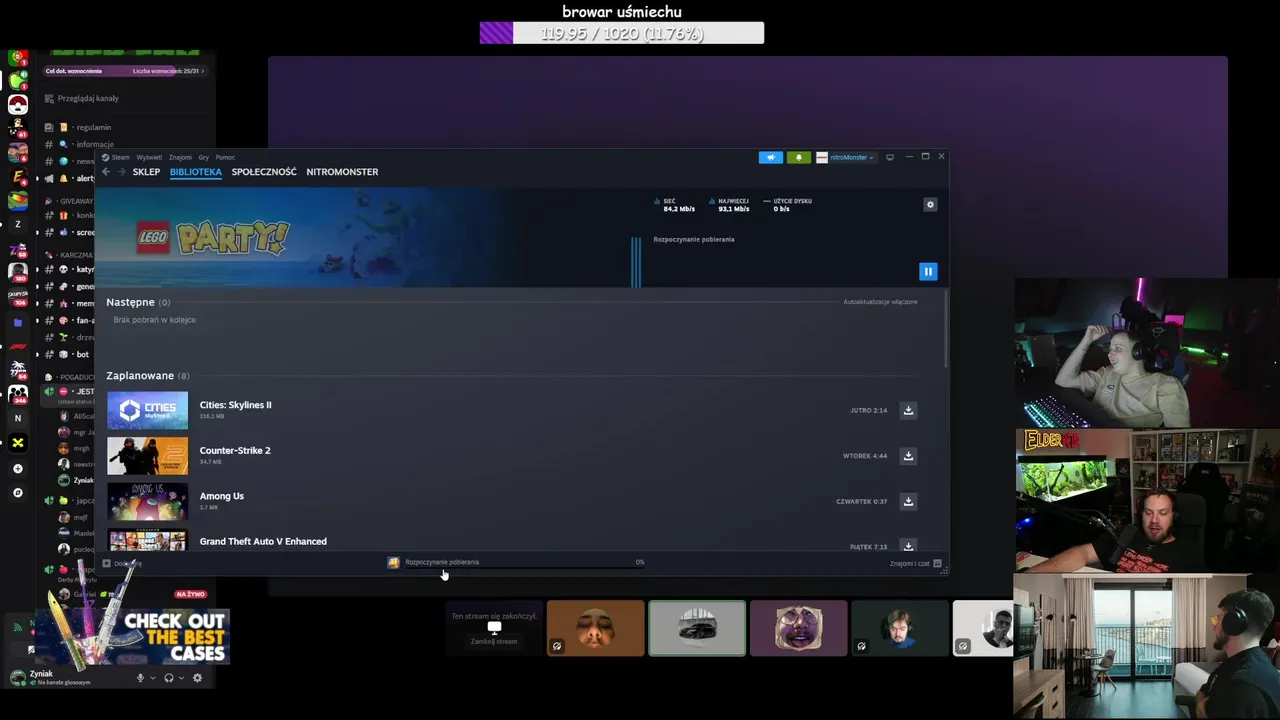
Task: Go back with Steam back arrow
Action: point(106,172)
